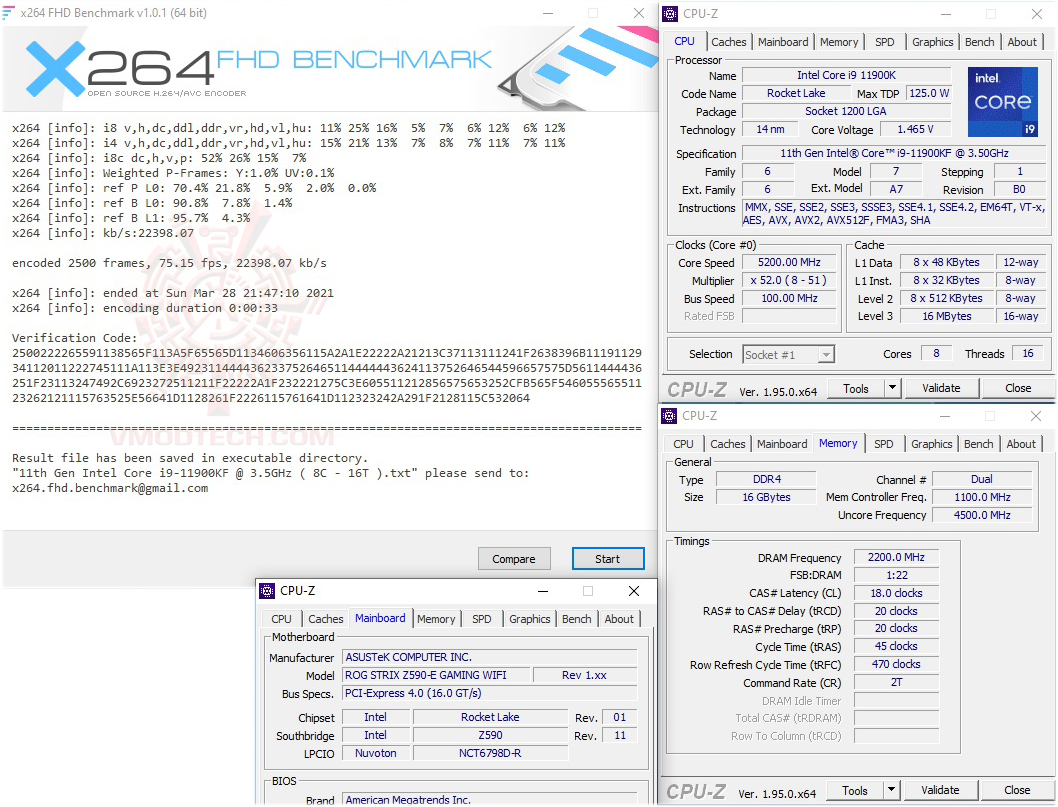Image resolution: width=1058 pixels, height=807 pixels.
Task: Click the Compare button in x264 benchmark
Action: 513,559
